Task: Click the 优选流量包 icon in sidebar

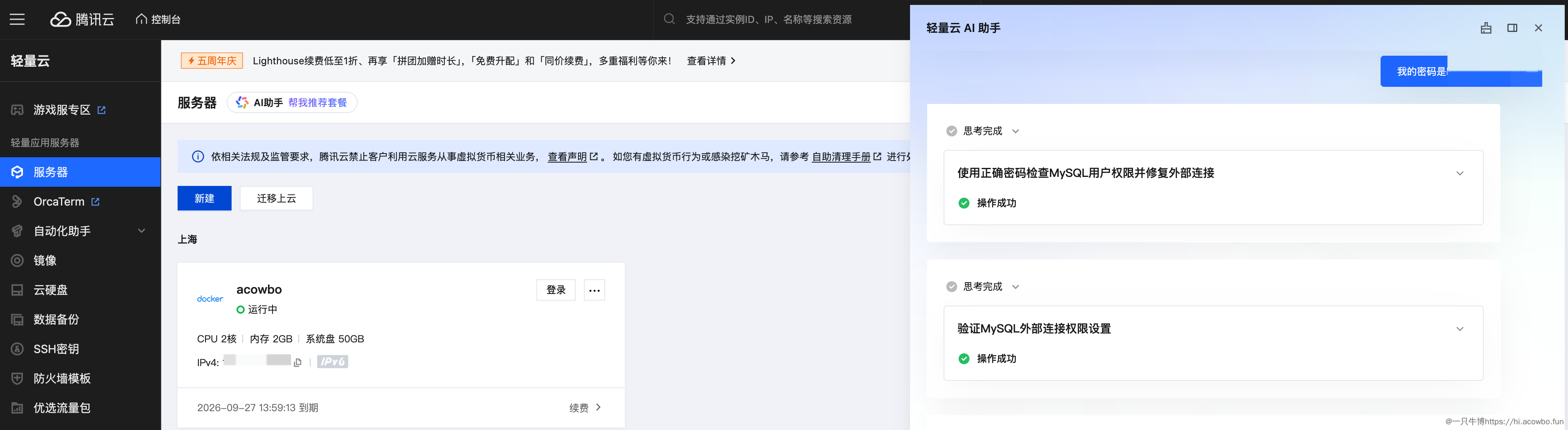Action: pyautogui.click(x=17, y=408)
